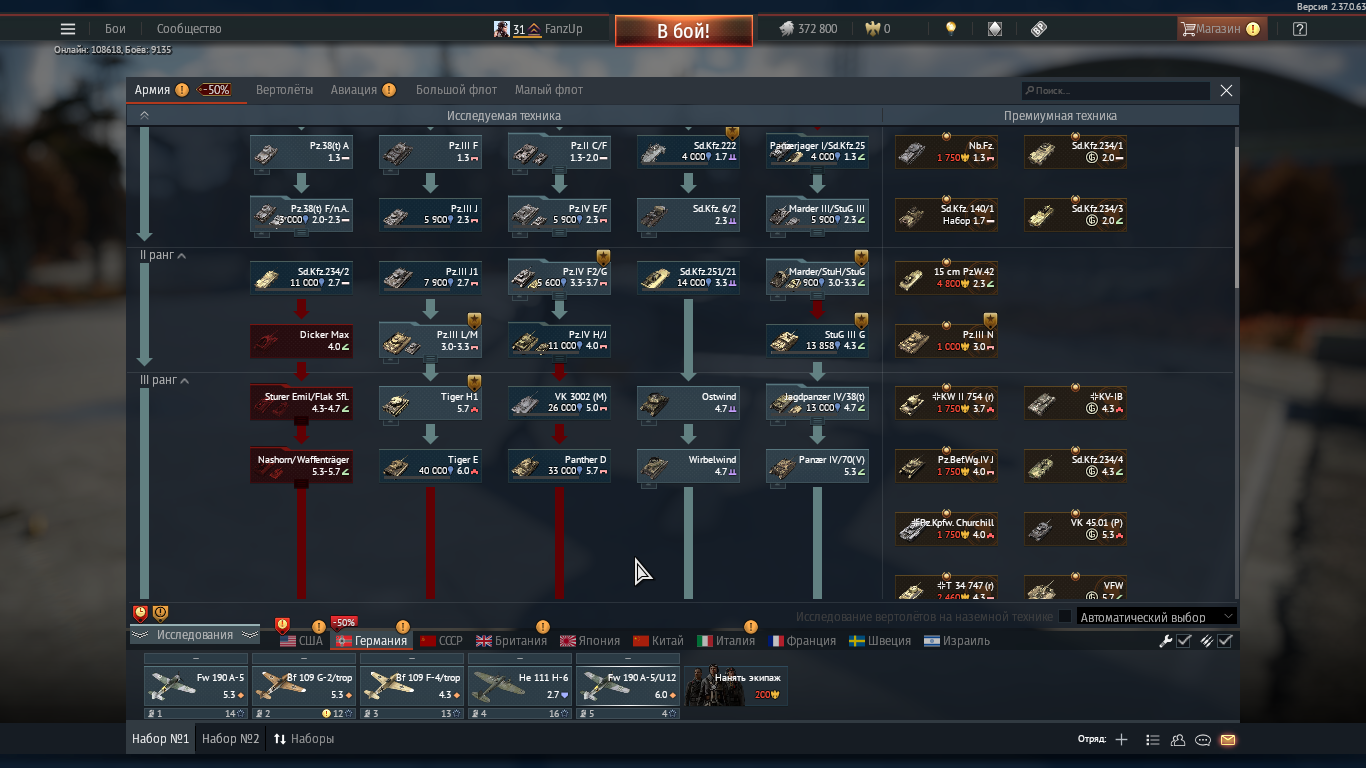Open the Автоматический выбор dropdown

click(1158, 617)
